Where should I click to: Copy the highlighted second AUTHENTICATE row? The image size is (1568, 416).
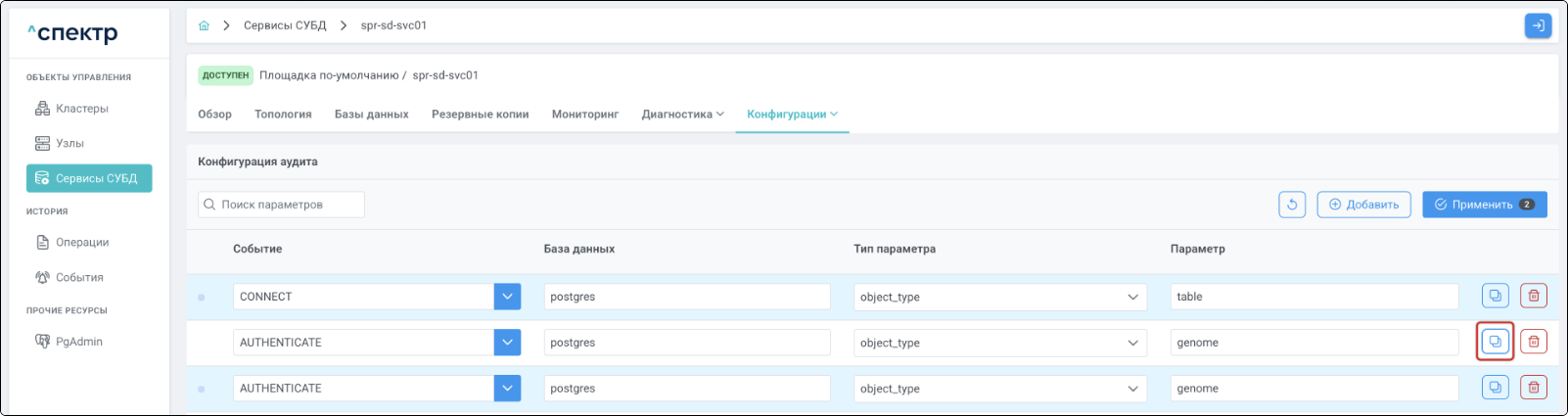[1495, 342]
